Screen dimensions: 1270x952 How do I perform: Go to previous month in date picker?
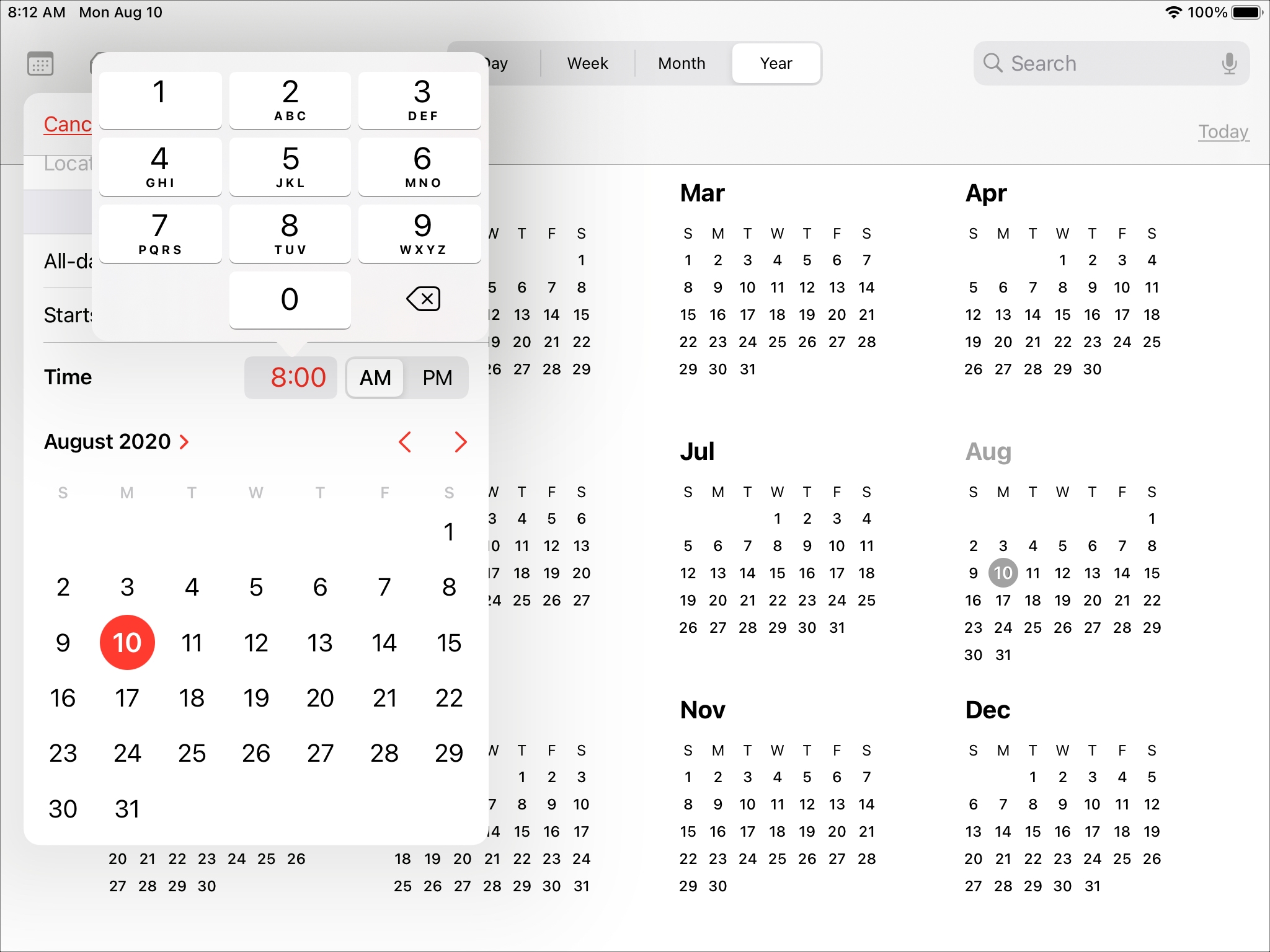click(405, 442)
